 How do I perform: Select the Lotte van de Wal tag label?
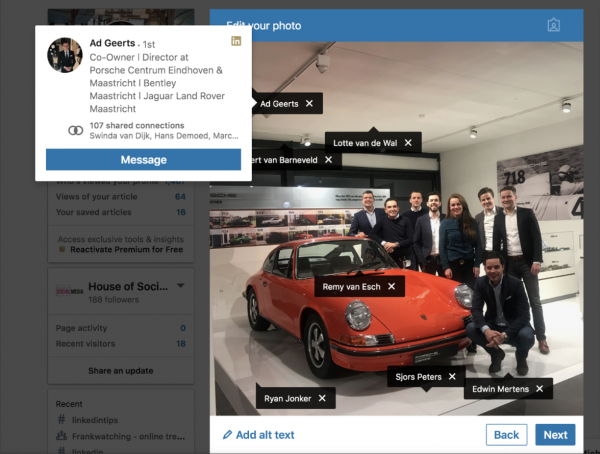click(365, 143)
